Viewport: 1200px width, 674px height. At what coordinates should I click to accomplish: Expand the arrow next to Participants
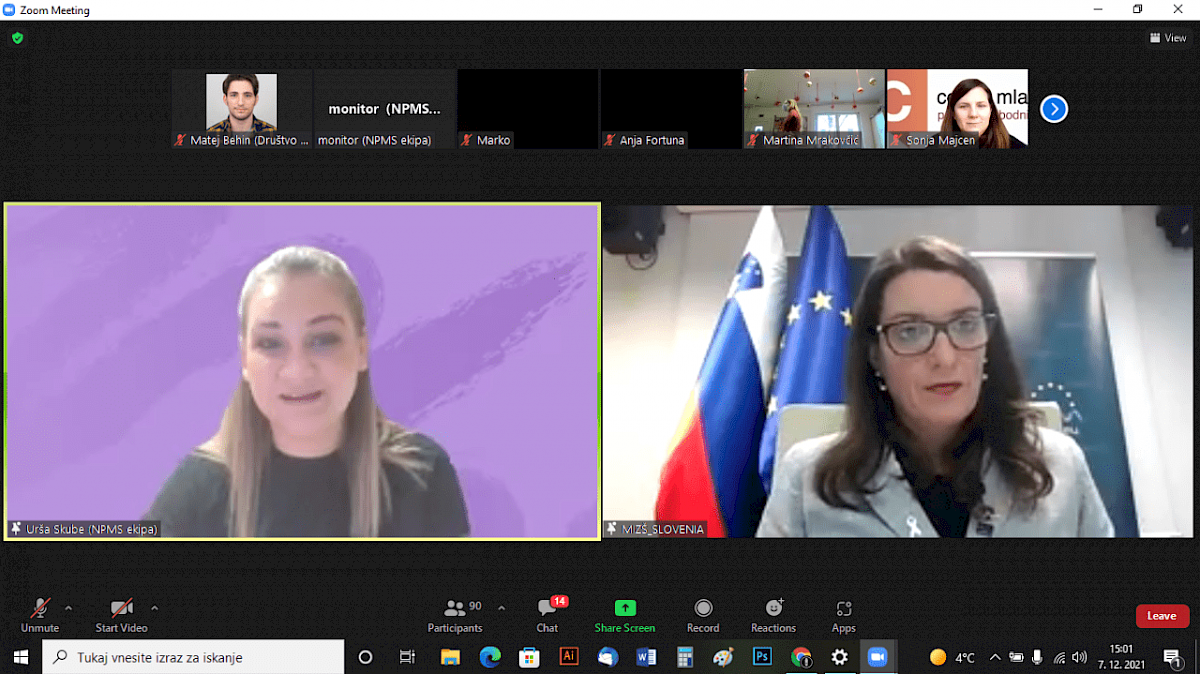pyautogui.click(x=501, y=608)
